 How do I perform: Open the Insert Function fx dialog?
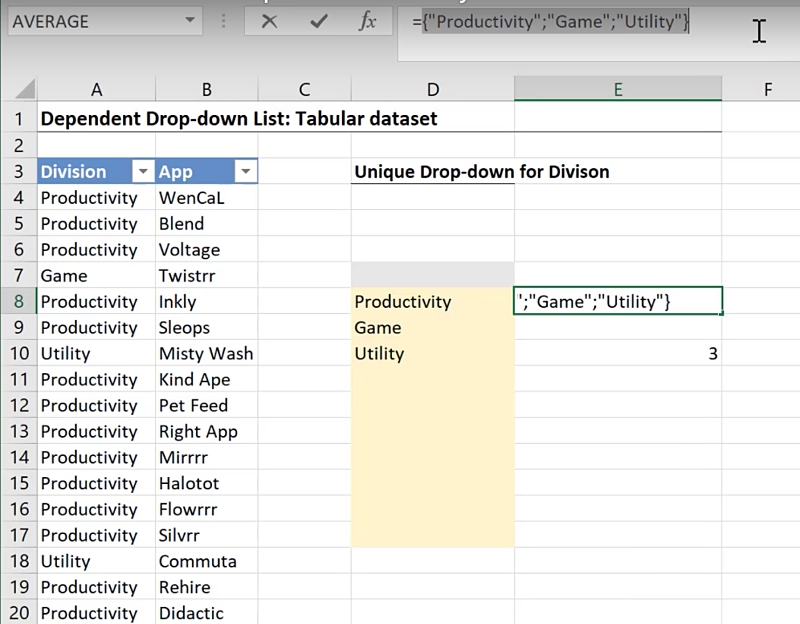(368, 21)
